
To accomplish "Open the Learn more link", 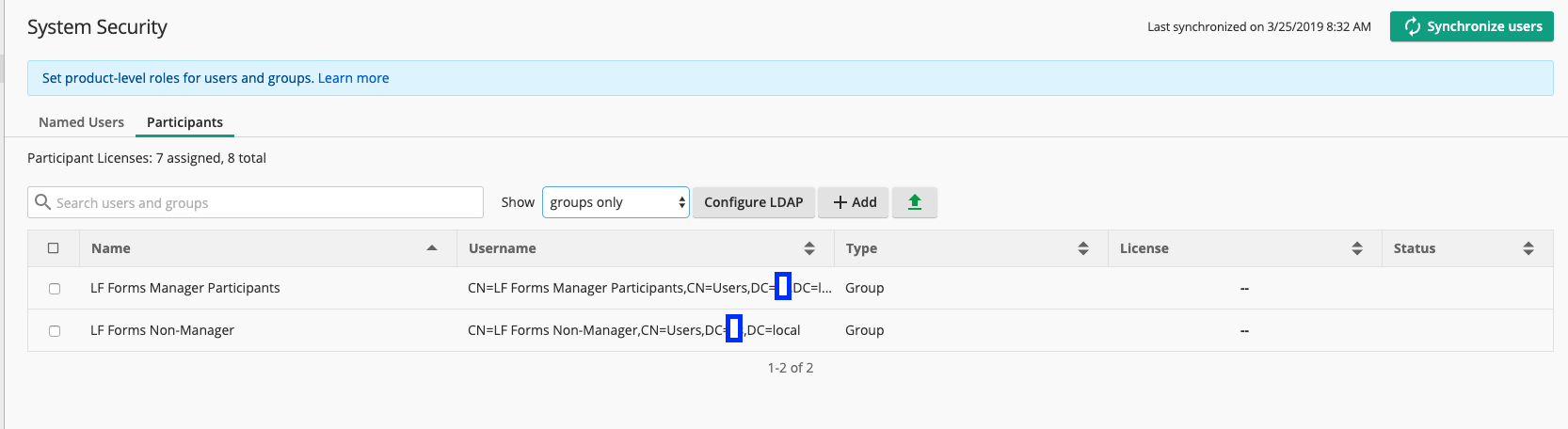I will (353, 78).
